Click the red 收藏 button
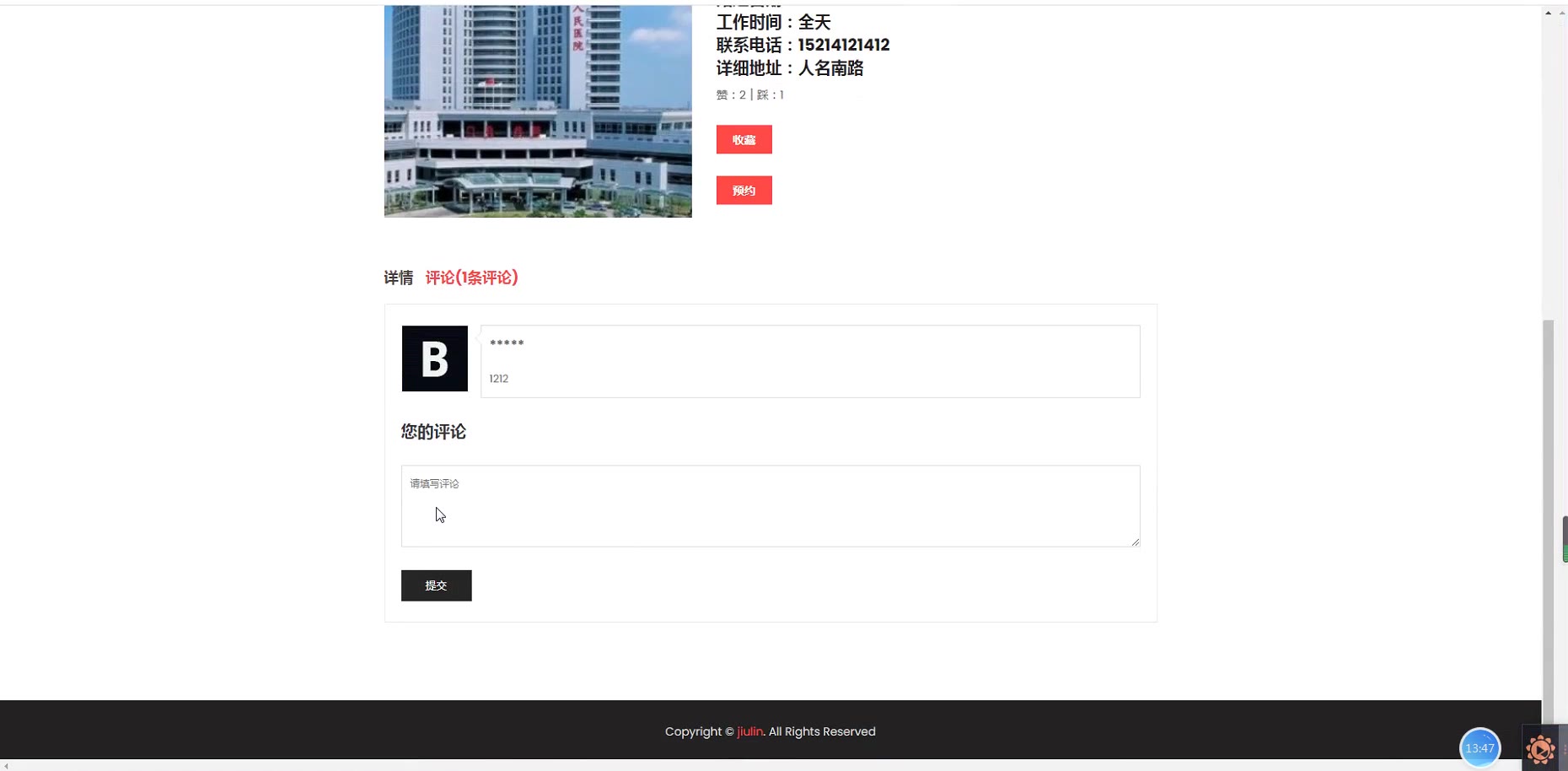The width and height of the screenshot is (1568, 771). [x=744, y=140]
